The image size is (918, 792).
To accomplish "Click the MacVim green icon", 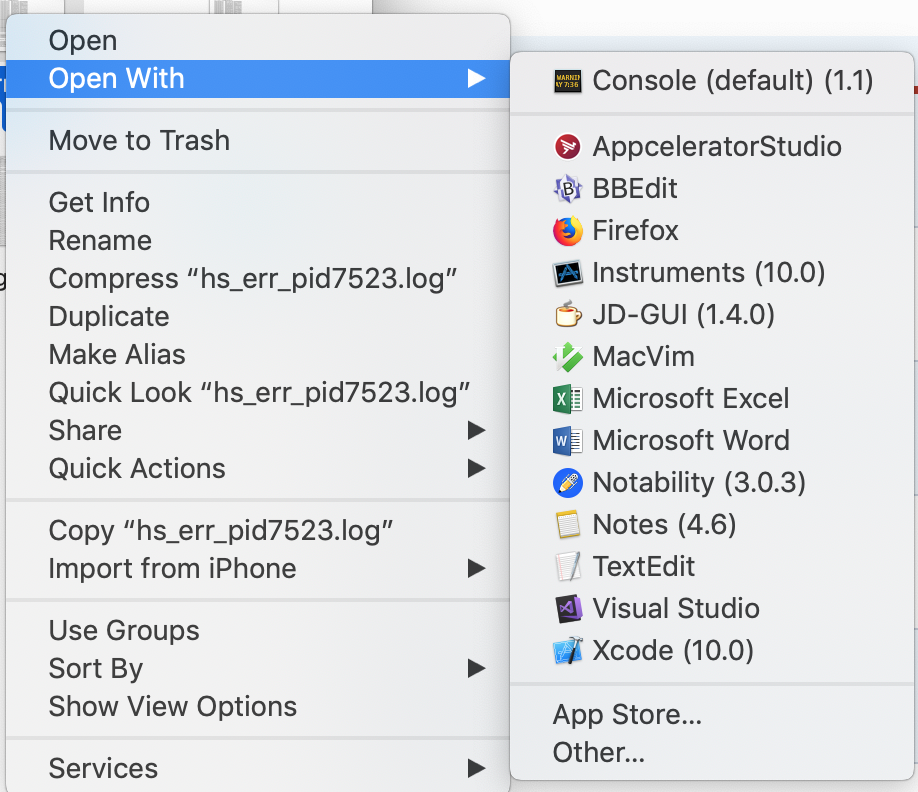I will tap(567, 357).
